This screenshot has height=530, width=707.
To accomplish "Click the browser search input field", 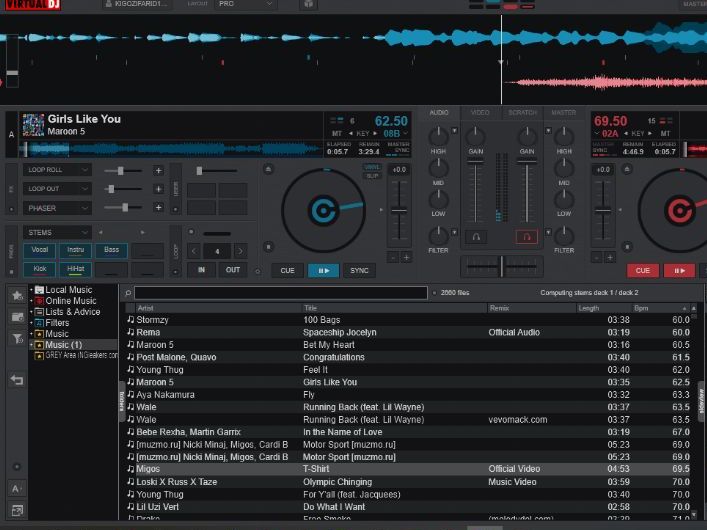I will point(281,293).
